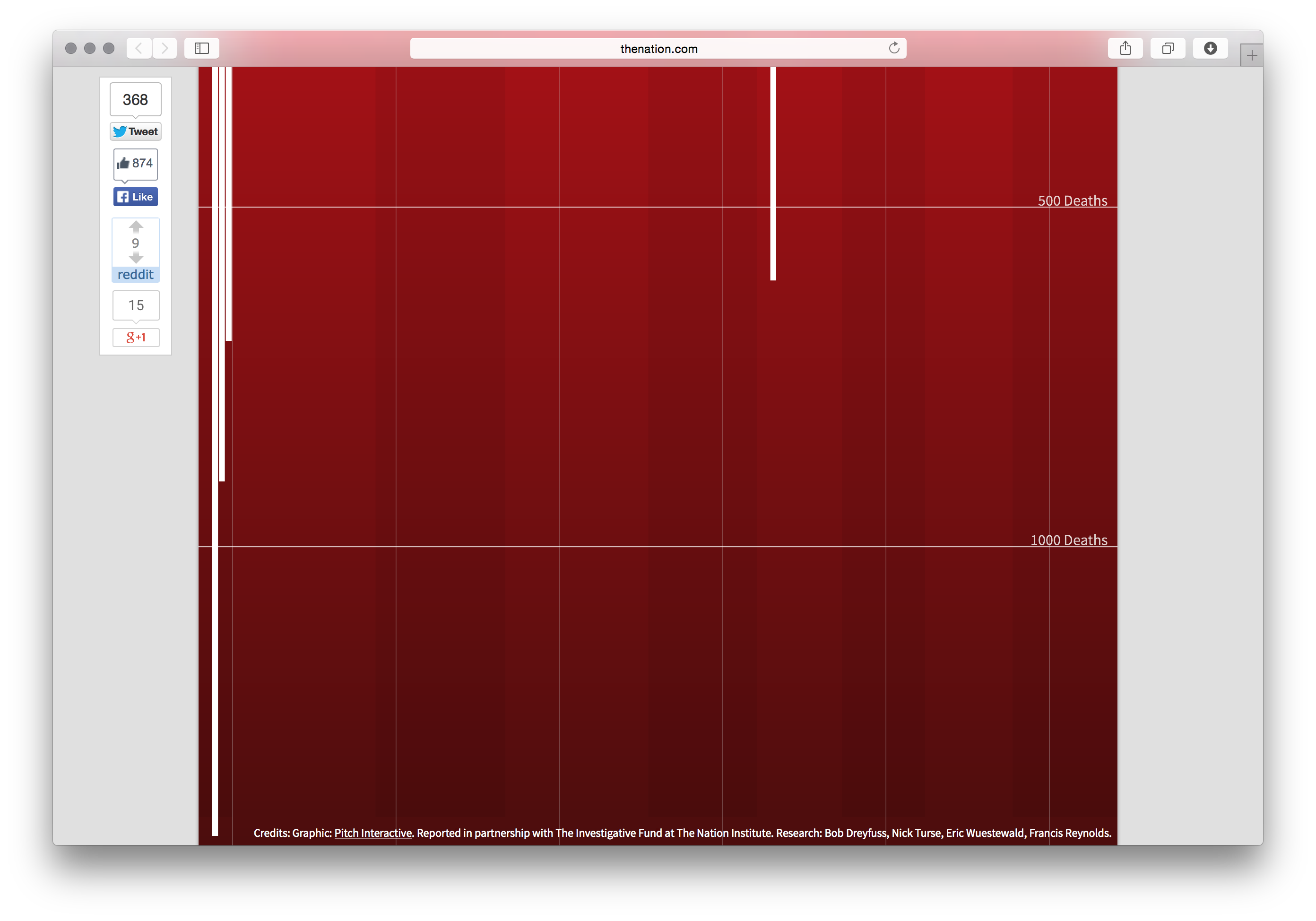Show all tabs overview icon
The width and height of the screenshot is (1316, 921).
1168,48
